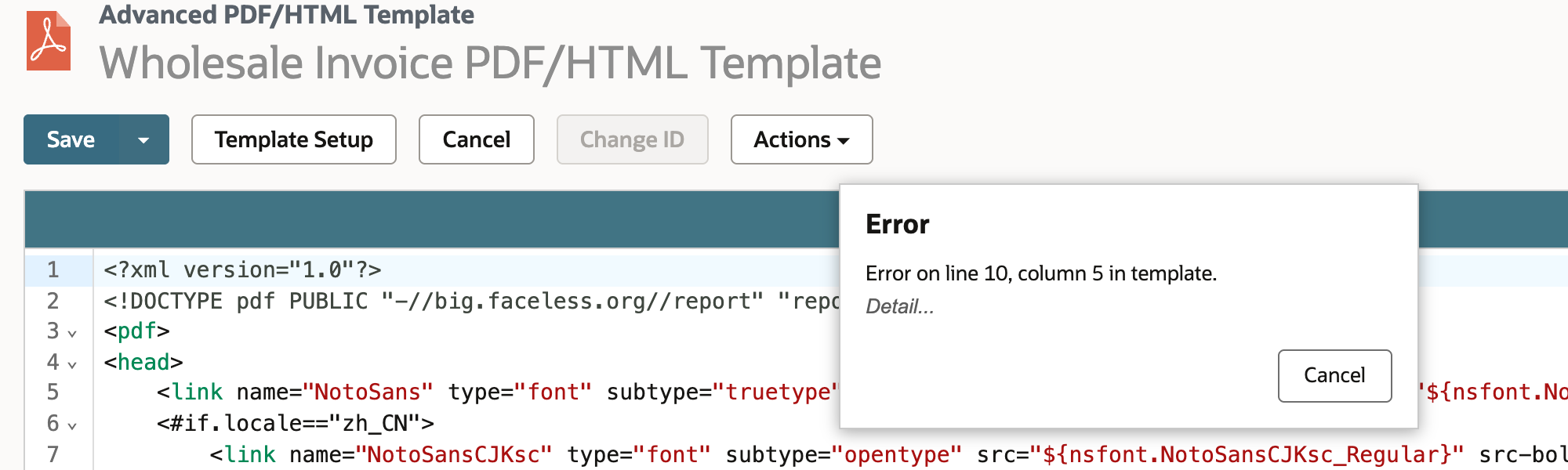Place cursor in the xml version line

(243, 269)
